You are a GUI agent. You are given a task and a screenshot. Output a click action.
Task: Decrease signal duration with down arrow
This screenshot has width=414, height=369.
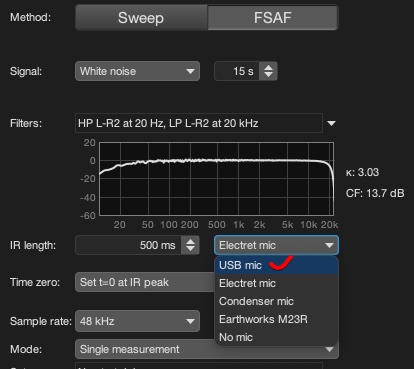[x=268, y=75]
